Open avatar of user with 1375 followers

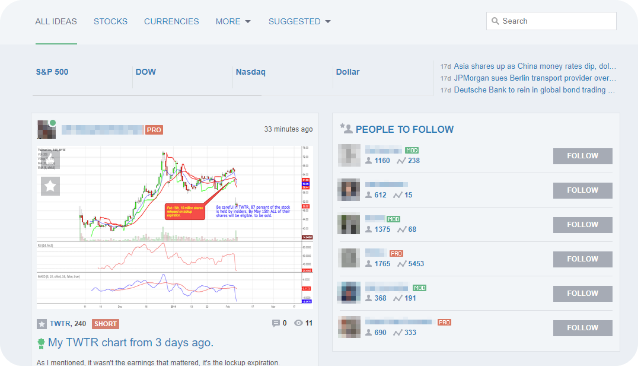point(349,224)
